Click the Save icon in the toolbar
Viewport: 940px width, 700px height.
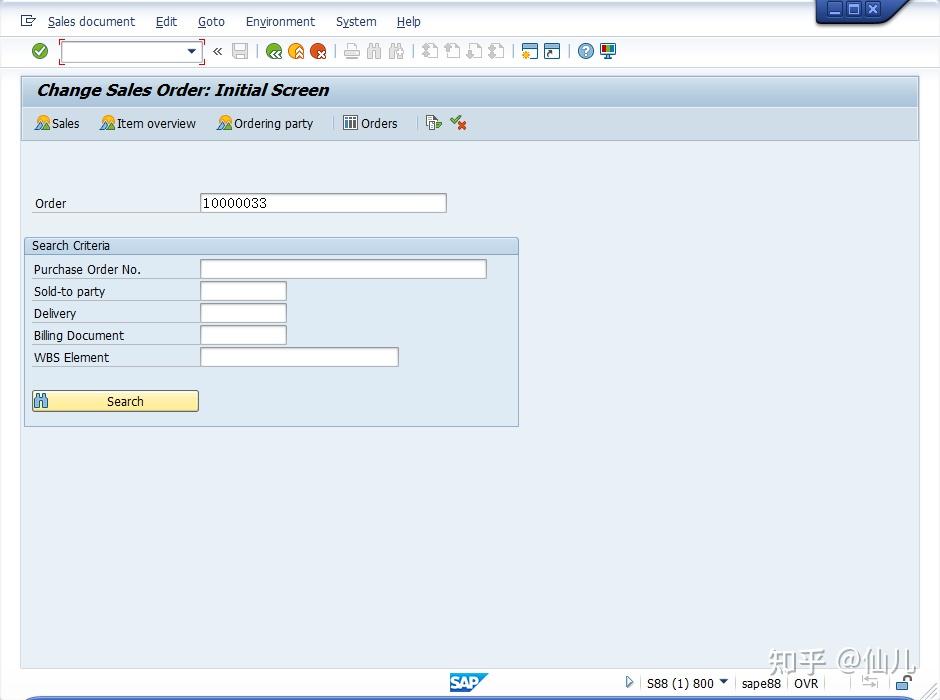click(240, 51)
